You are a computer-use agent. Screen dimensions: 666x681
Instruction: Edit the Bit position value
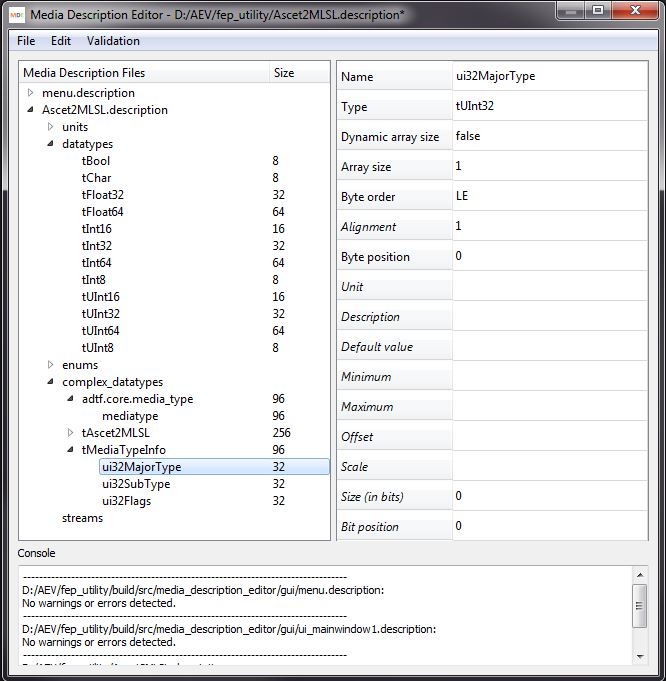point(550,526)
